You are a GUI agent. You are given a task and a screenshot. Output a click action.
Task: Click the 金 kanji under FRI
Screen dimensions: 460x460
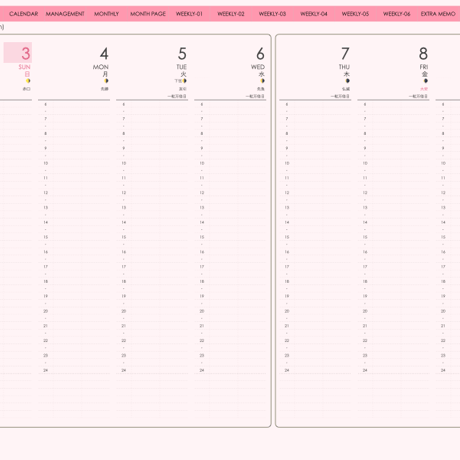tap(425, 74)
